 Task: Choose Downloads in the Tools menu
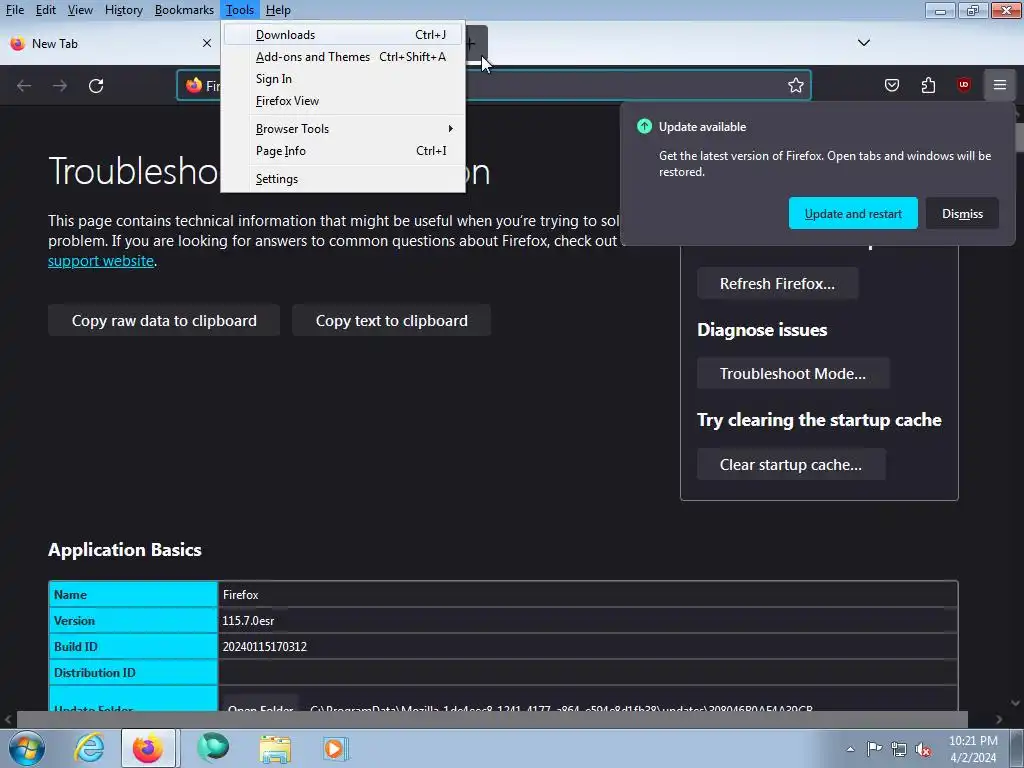pyautogui.click(x=343, y=35)
